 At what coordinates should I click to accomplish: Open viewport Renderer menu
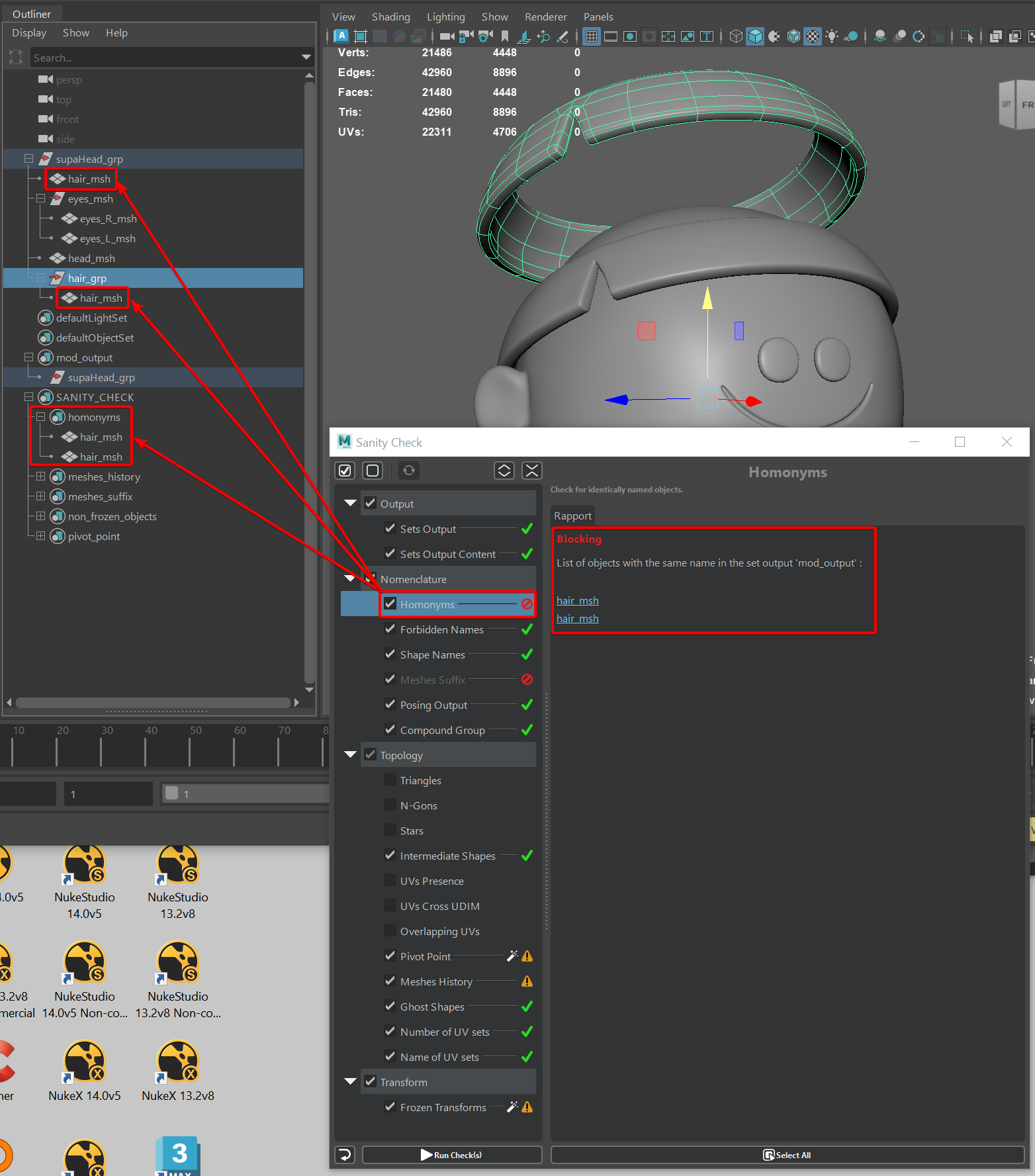pyautogui.click(x=546, y=17)
